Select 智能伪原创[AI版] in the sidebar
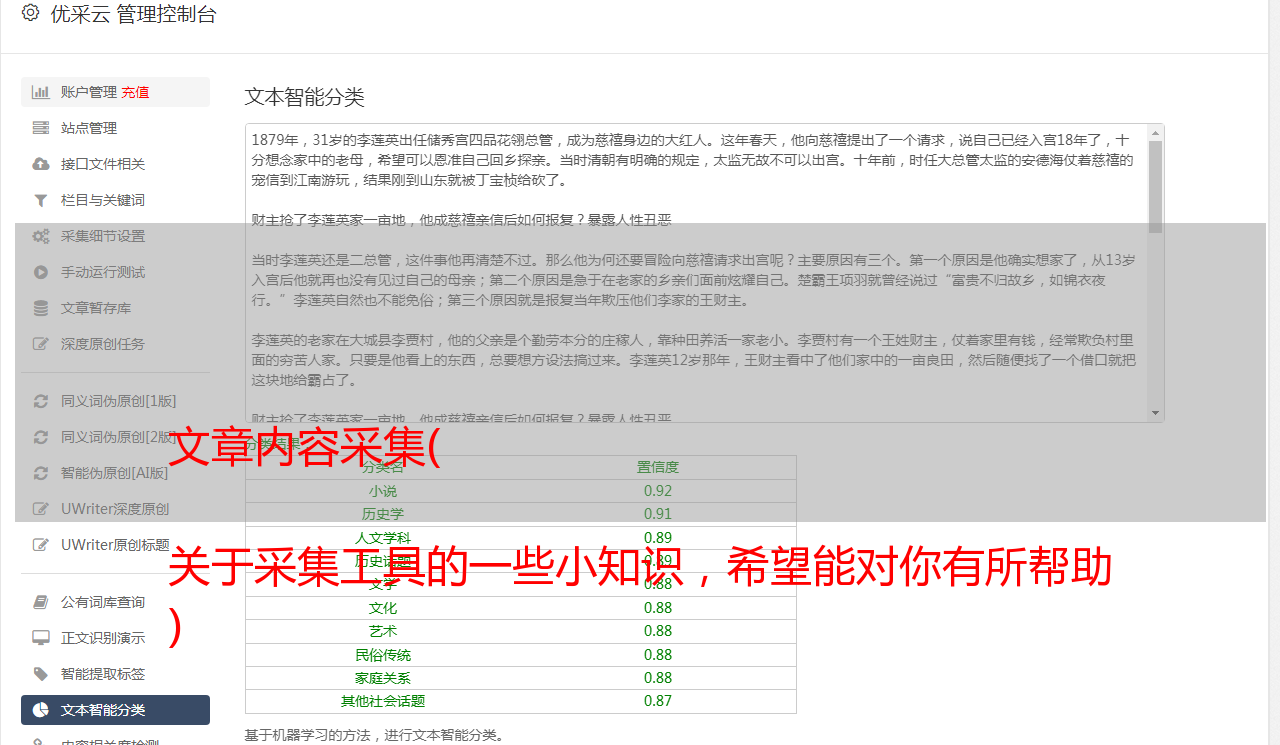 114,473
